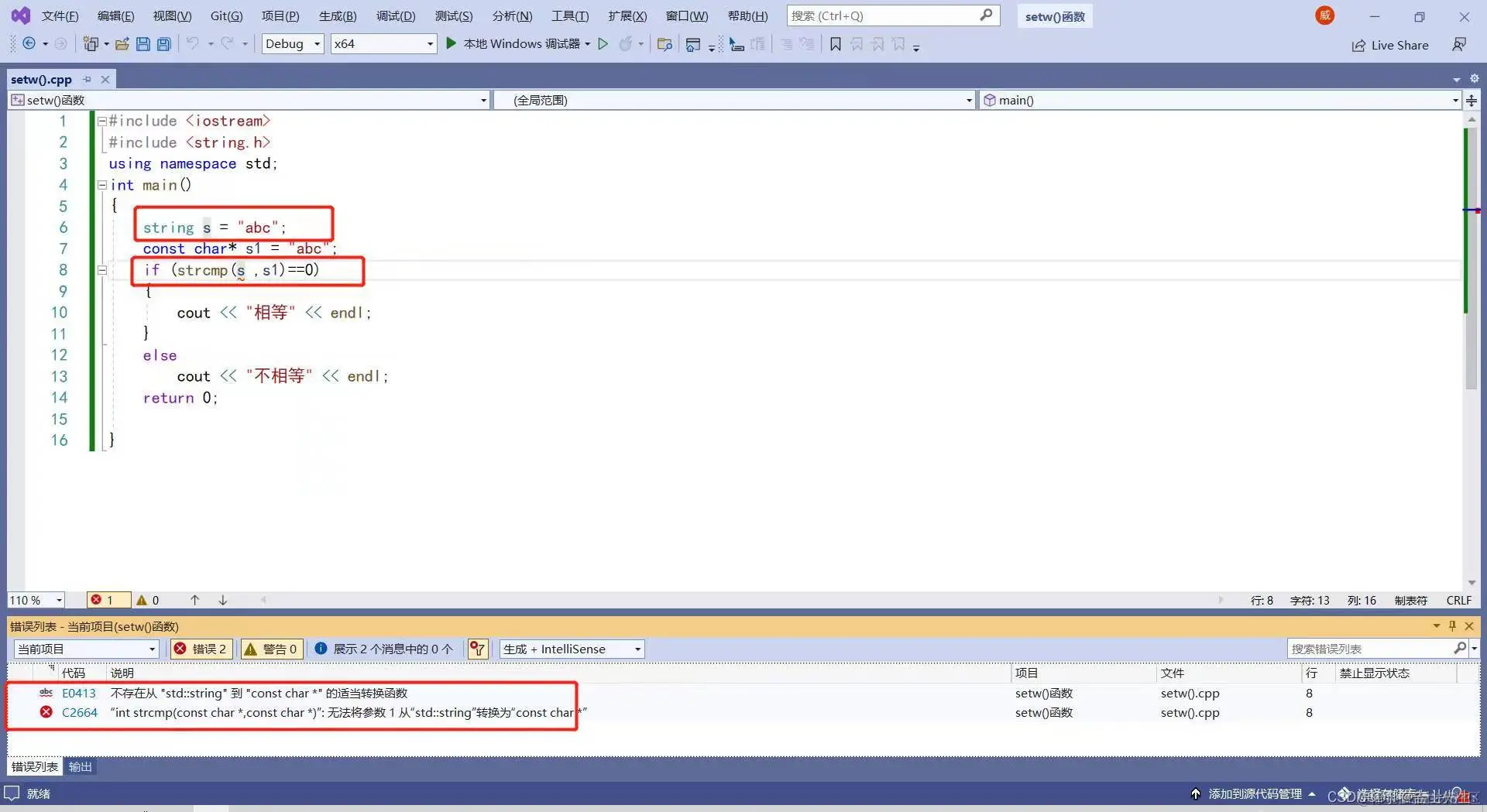Click the Undo arrow in the toolbar

193,44
